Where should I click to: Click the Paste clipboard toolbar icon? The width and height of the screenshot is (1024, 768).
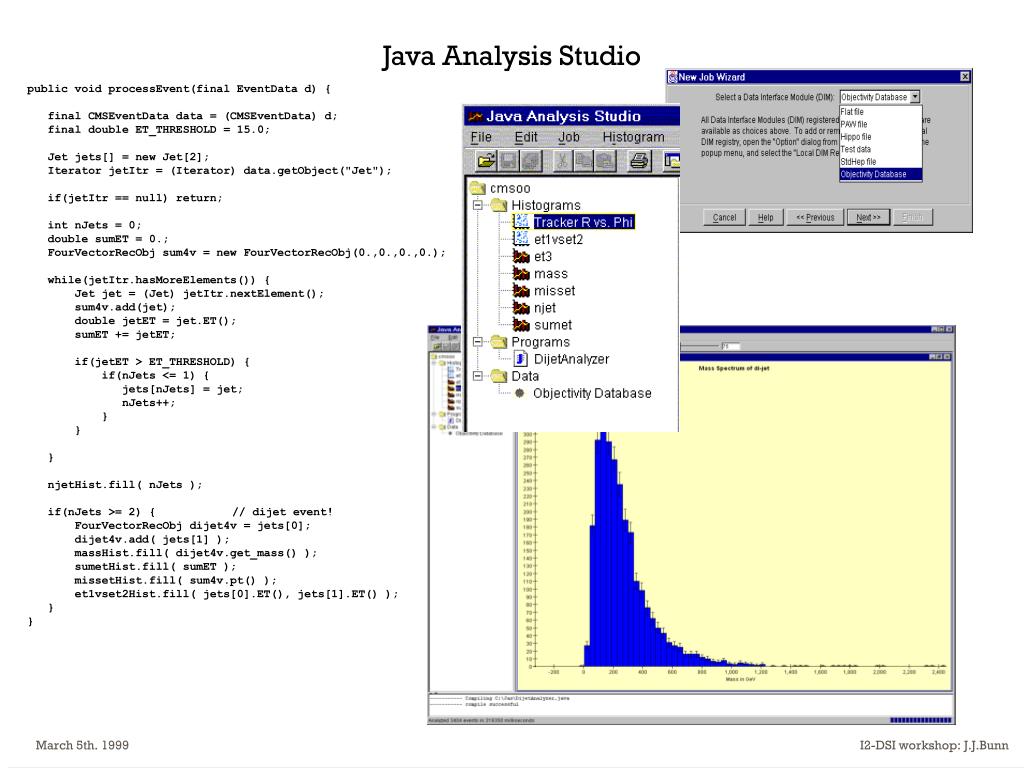[x=604, y=160]
